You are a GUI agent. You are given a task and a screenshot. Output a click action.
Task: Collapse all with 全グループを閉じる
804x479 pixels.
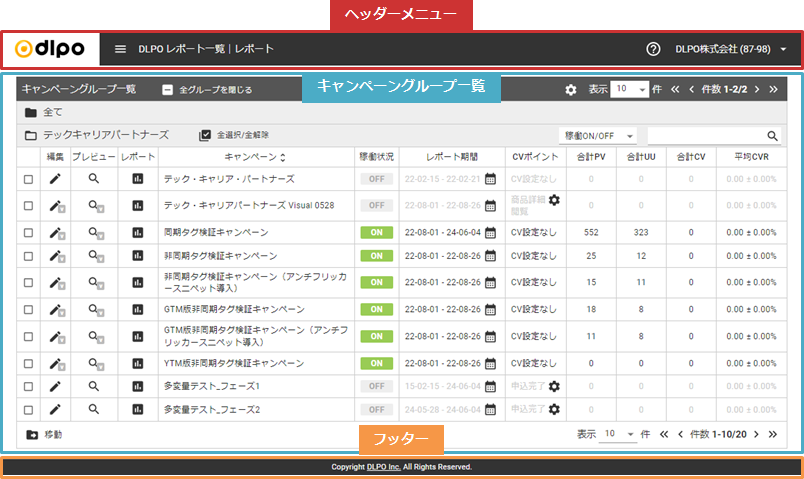click(x=207, y=90)
